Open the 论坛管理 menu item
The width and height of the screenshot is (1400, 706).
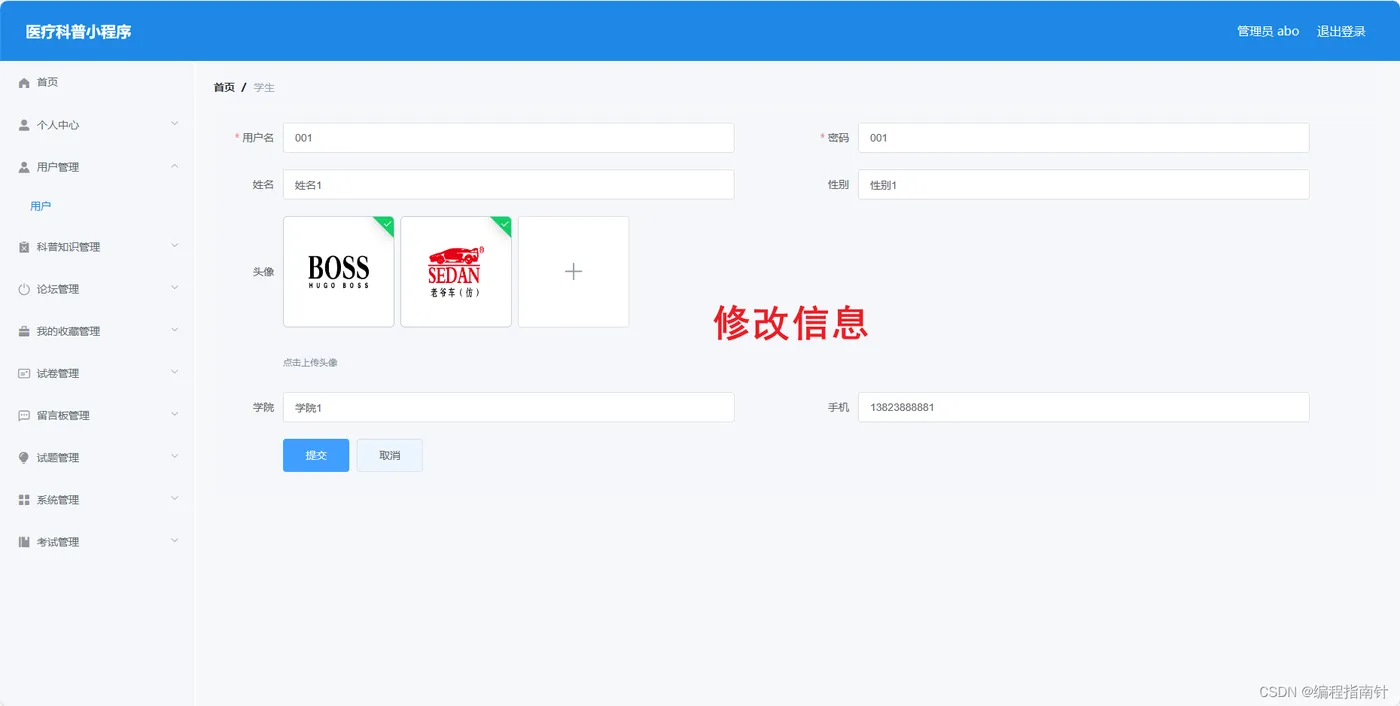coord(97,289)
